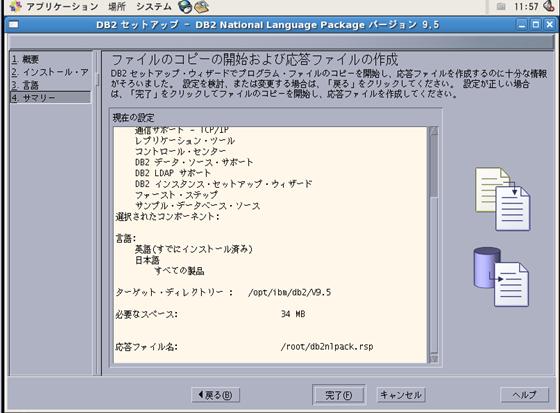Click the 言語: label in settings

(126, 238)
